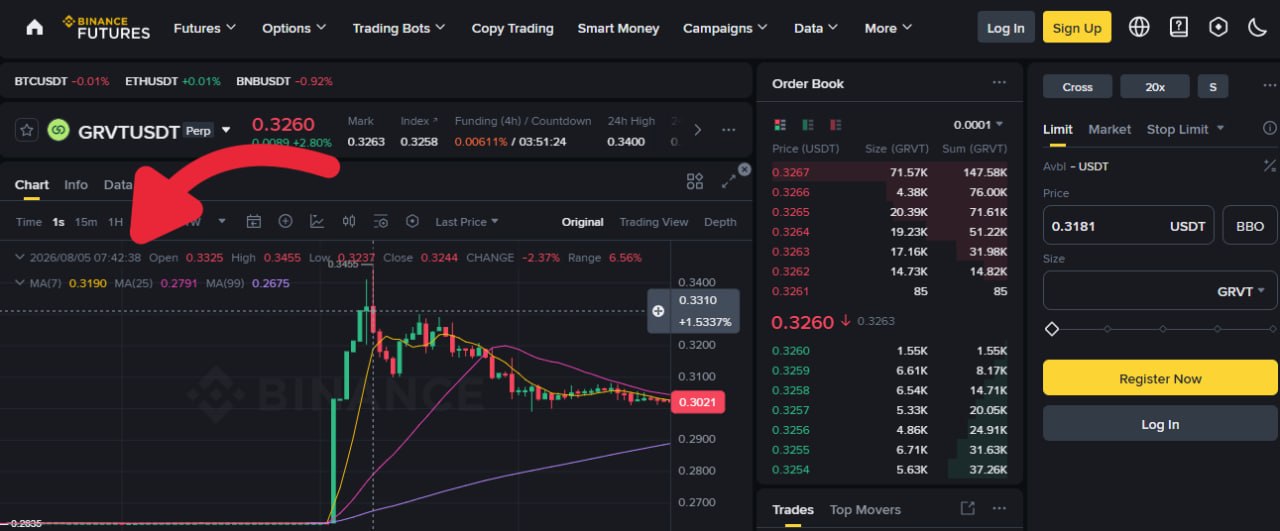Open chart hexagon settings icon
Screen dimensions: 1280x531
412,221
